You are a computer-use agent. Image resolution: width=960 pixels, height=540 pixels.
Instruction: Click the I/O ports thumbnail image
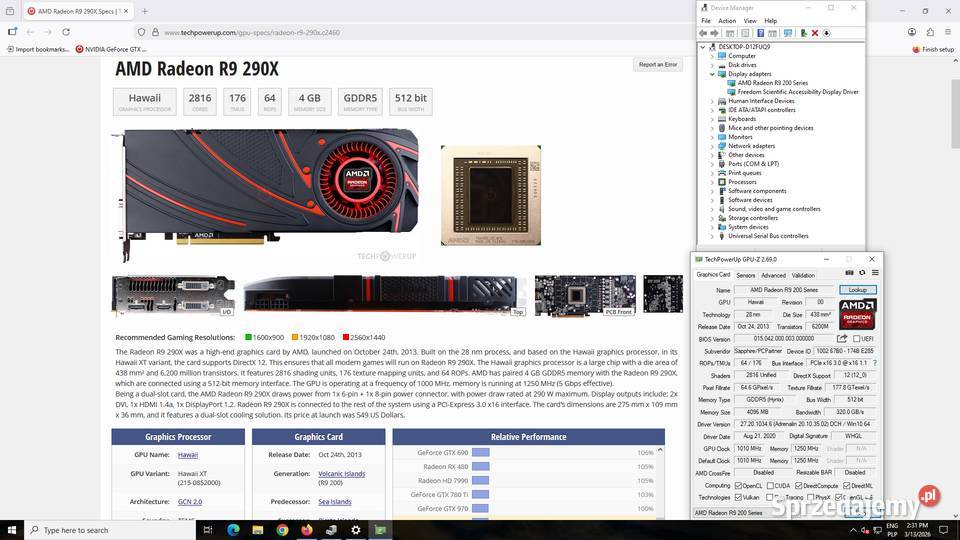point(173,296)
